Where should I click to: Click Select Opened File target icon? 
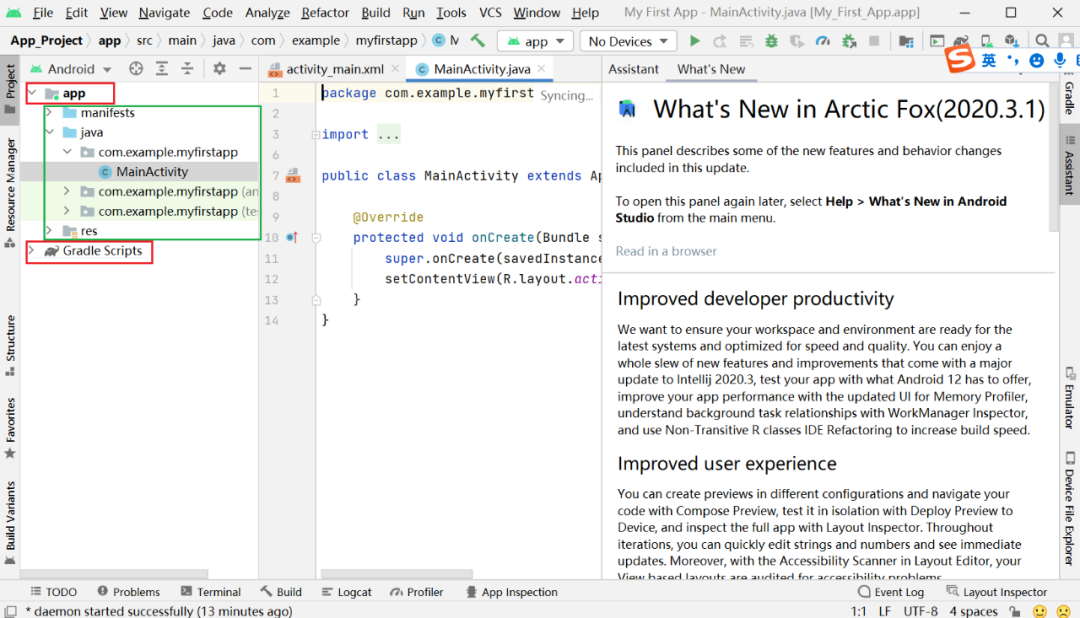pyautogui.click(x=136, y=68)
